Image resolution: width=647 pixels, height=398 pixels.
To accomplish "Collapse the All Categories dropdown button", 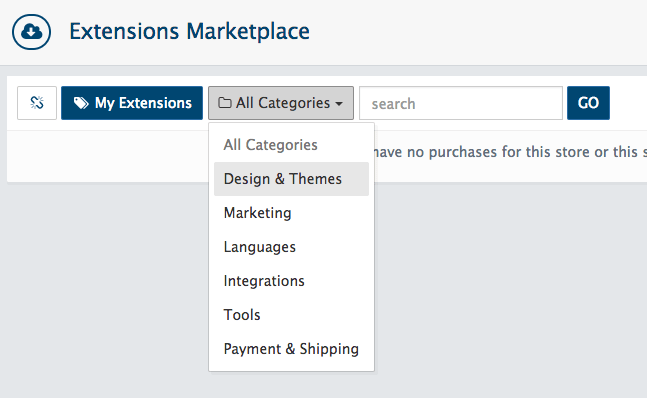I will coord(281,103).
